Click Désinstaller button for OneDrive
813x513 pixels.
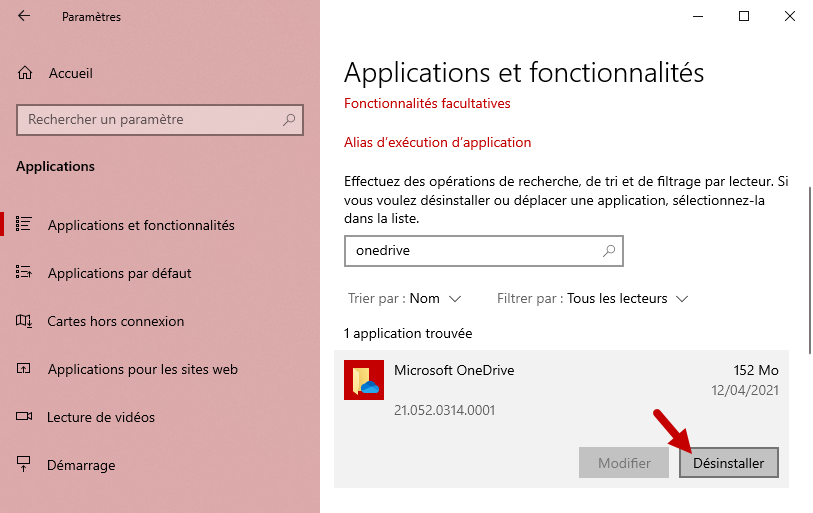[x=728, y=463]
